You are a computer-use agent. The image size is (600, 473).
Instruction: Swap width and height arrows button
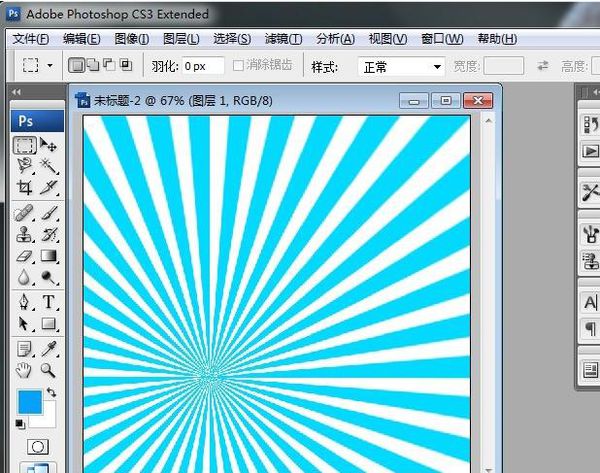point(543,66)
